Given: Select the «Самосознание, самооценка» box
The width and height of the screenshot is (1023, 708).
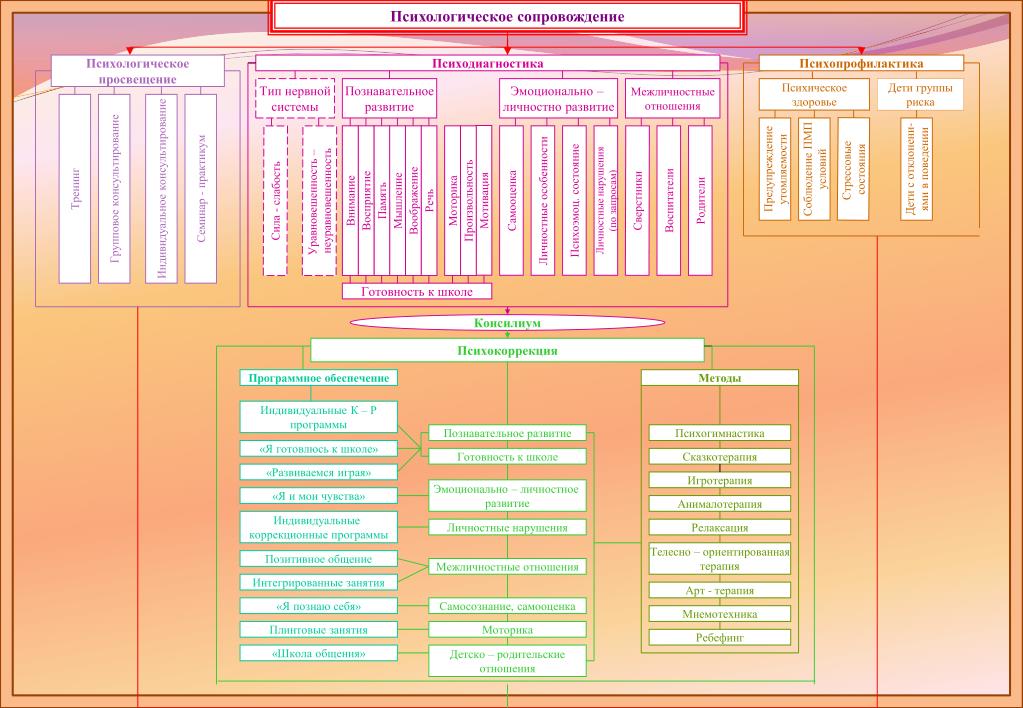Looking at the screenshot, I should click(x=507, y=606).
